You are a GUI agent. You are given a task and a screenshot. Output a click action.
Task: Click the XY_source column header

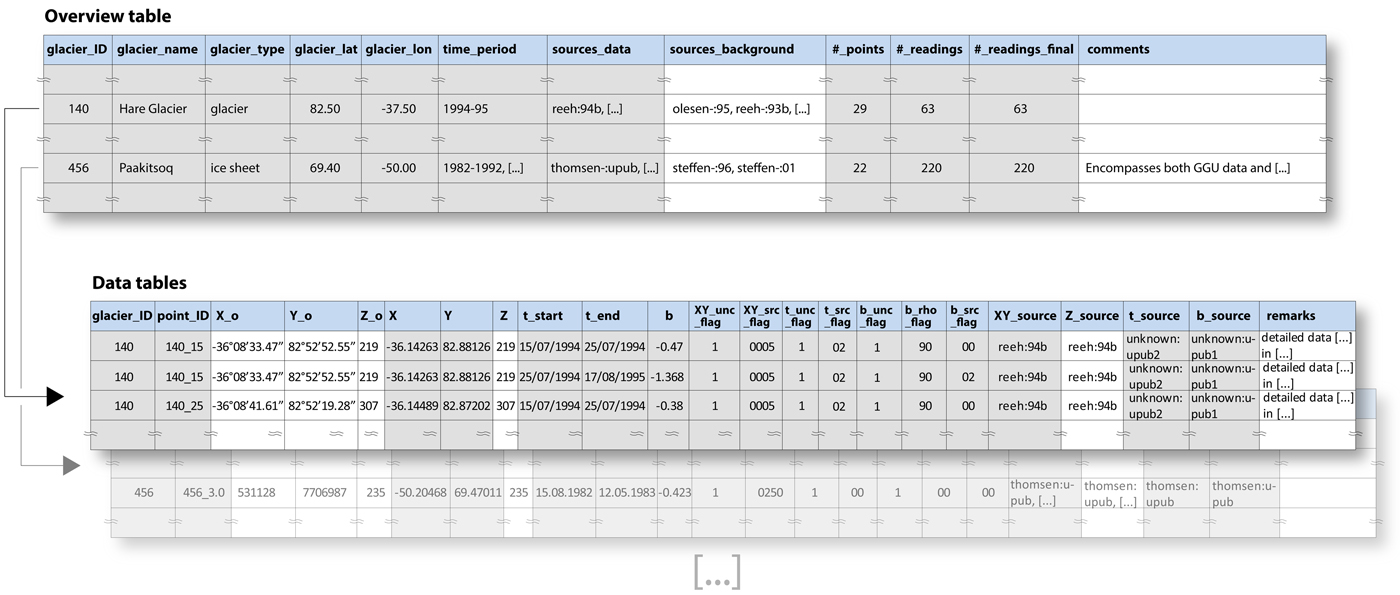pyautogui.click(x=1024, y=315)
